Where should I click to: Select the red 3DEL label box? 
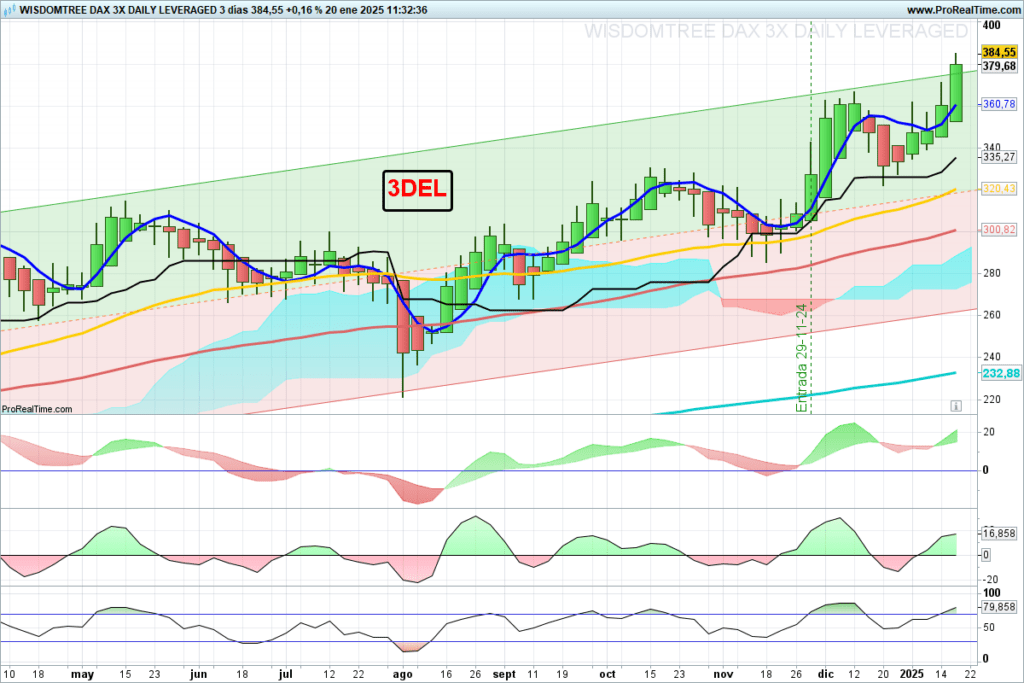(x=417, y=190)
